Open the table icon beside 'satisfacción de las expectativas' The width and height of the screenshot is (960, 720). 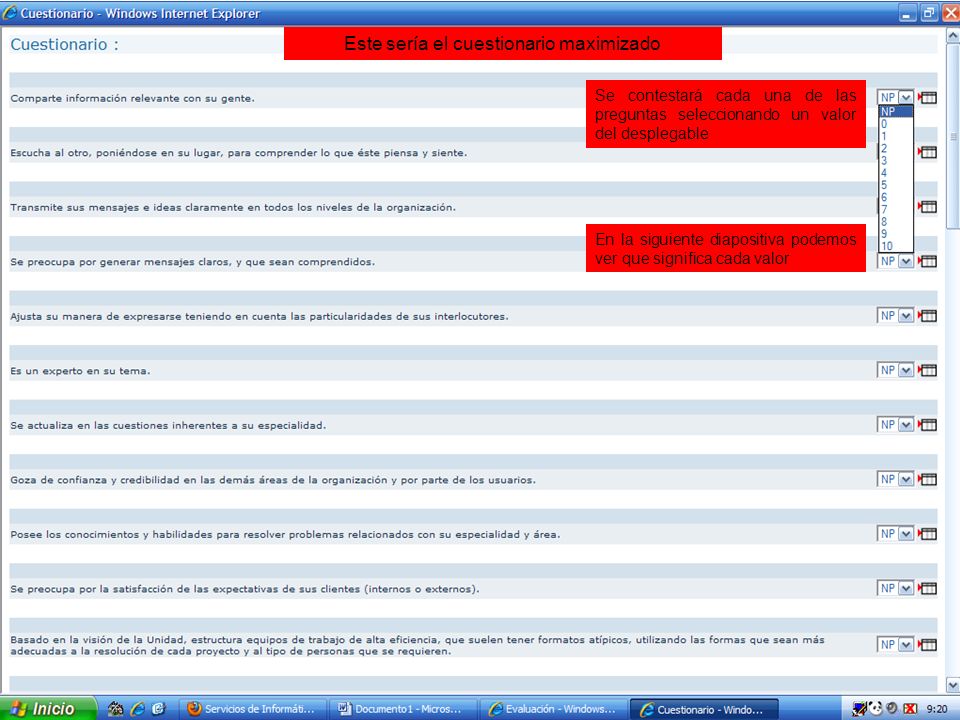[928, 588]
